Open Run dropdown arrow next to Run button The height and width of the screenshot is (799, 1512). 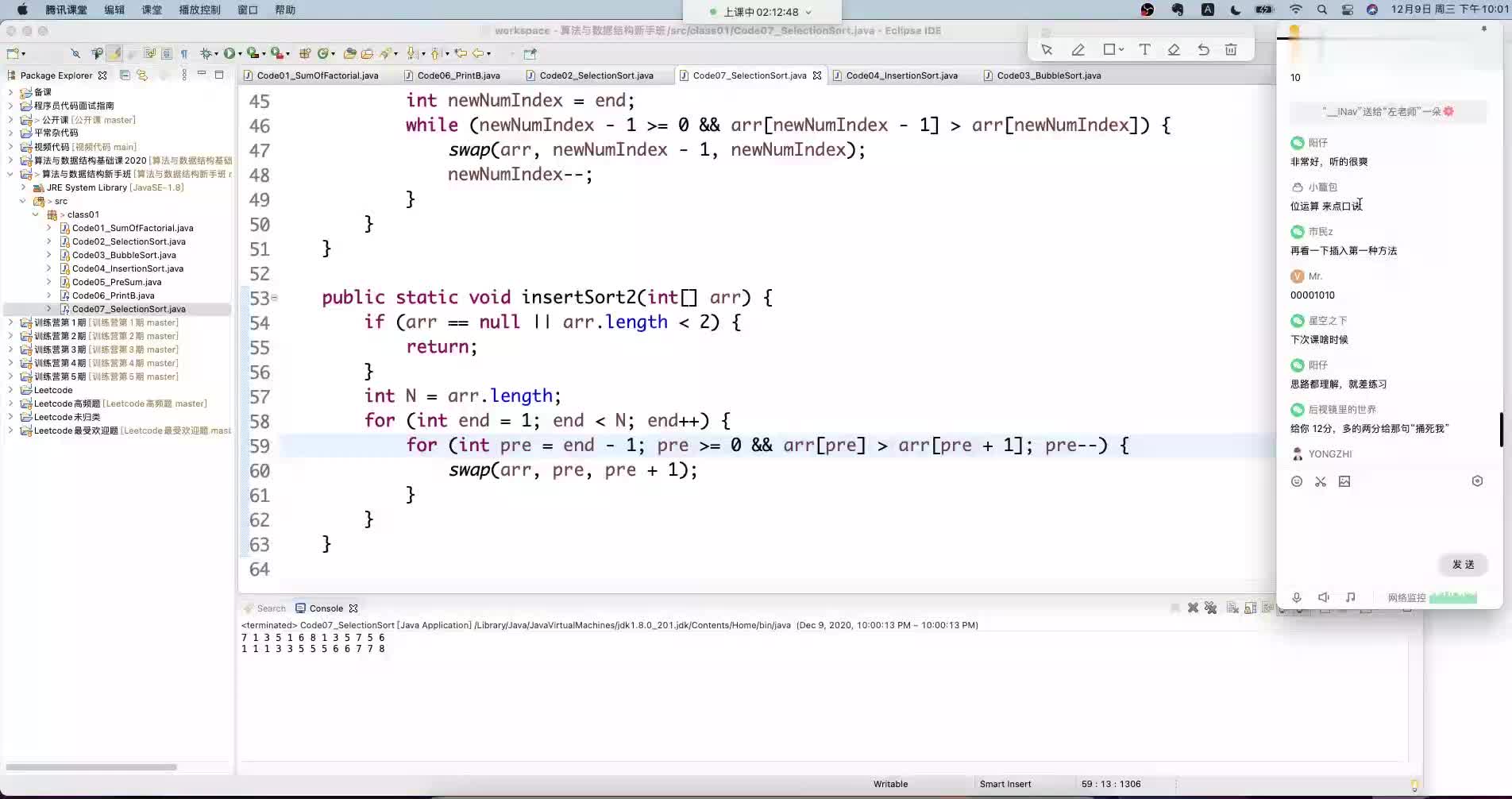click(x=240, y=54)
